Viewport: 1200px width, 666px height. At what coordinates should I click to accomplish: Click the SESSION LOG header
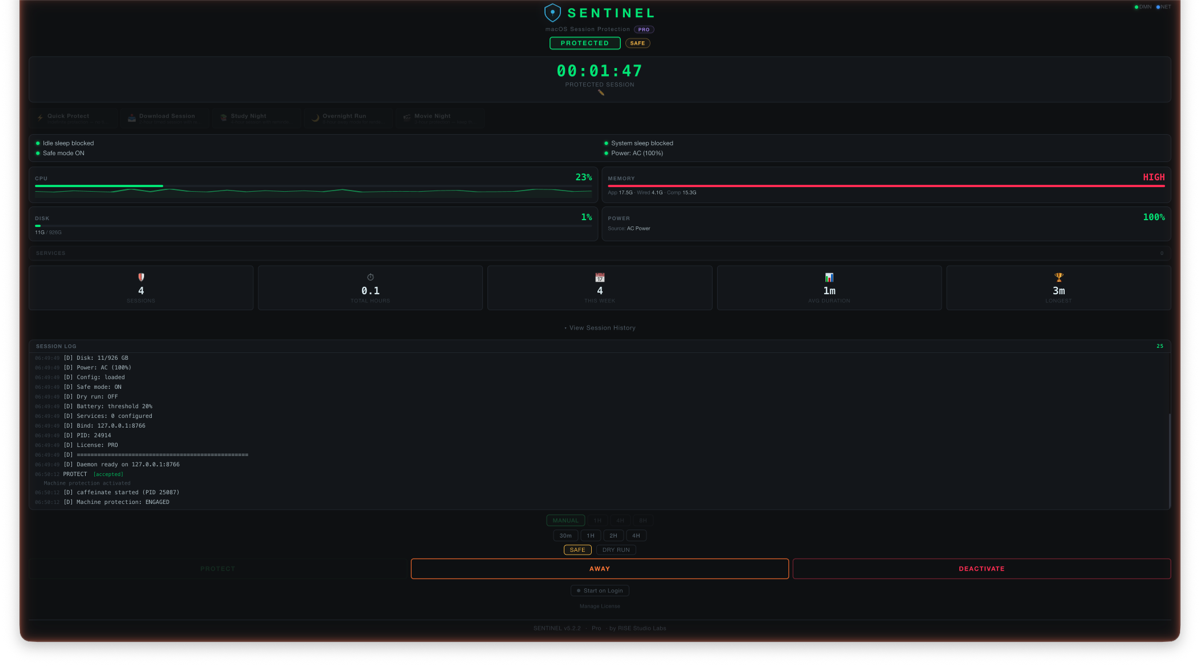56,346
